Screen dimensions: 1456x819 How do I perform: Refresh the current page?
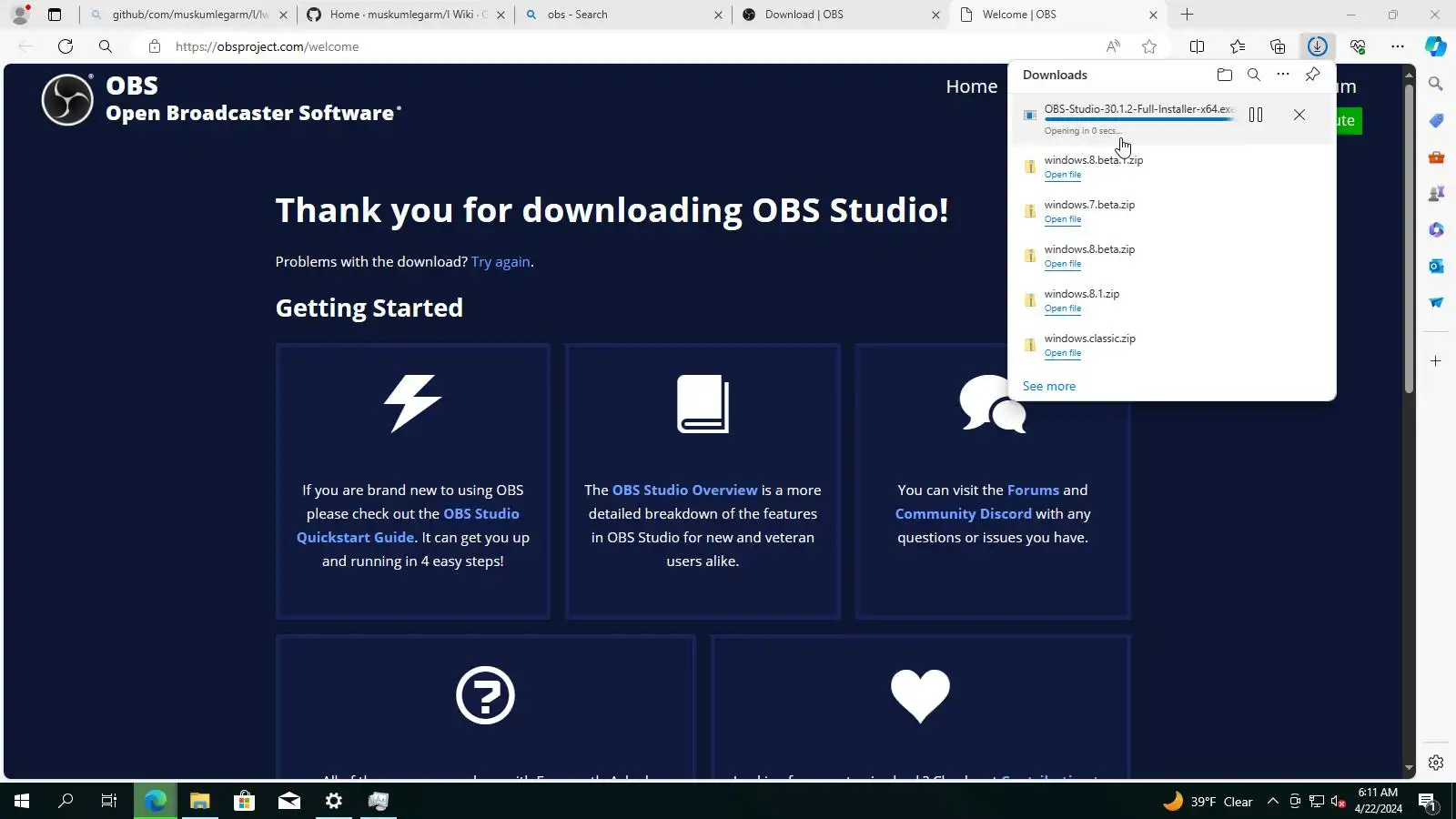(66, 46)
